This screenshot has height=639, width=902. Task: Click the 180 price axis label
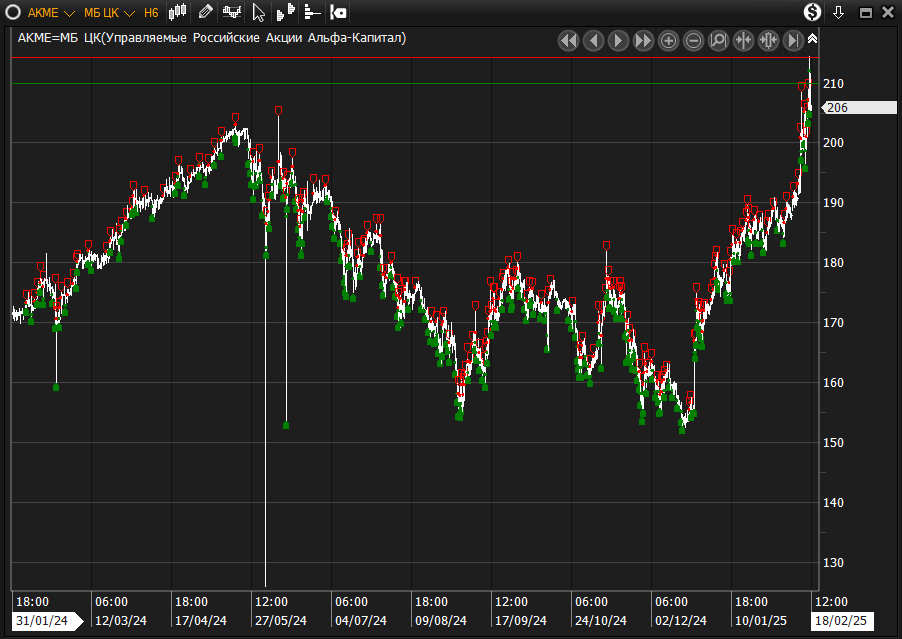834,263
